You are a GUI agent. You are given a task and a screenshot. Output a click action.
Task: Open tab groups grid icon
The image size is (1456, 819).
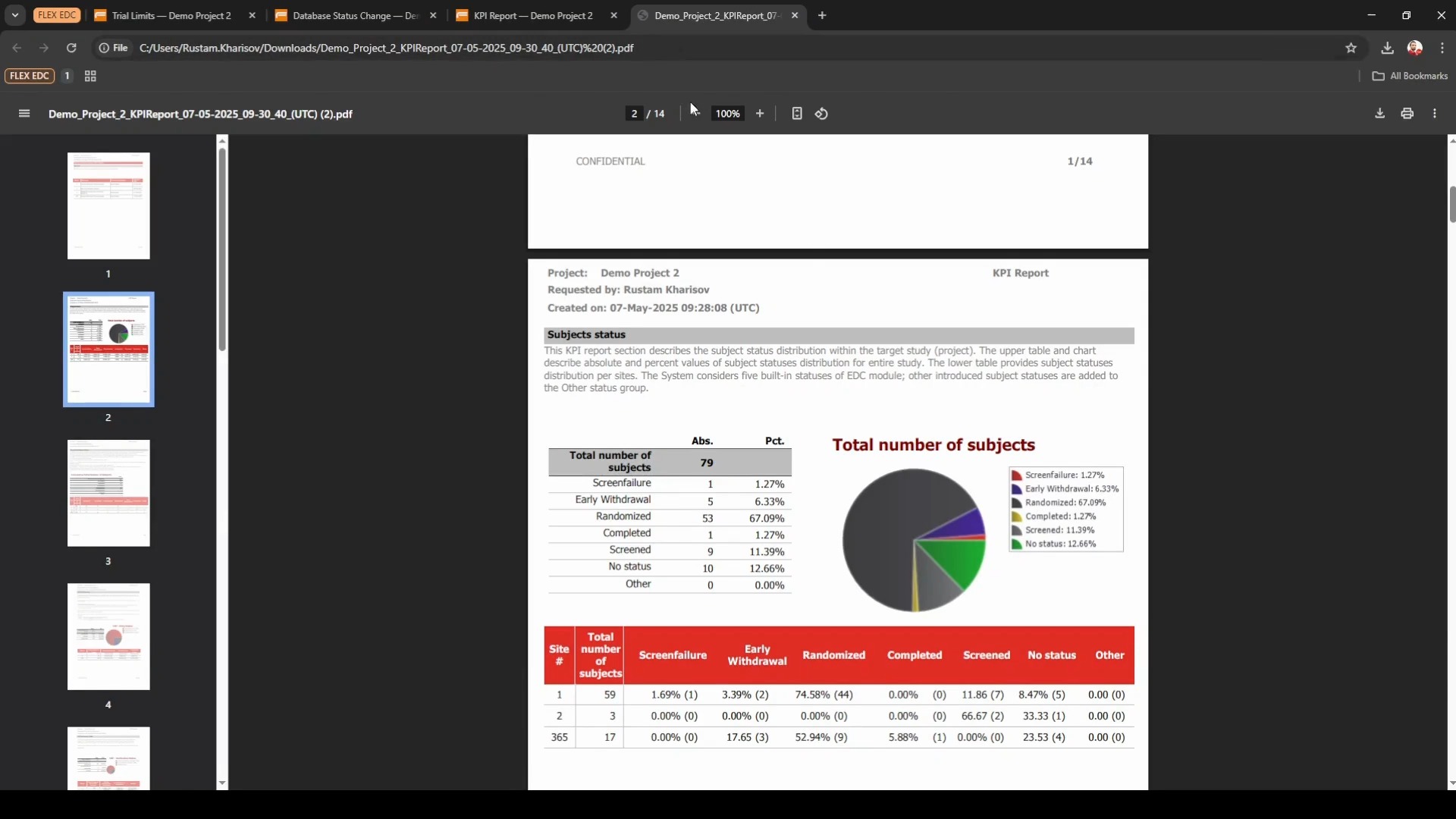[90, 76]
